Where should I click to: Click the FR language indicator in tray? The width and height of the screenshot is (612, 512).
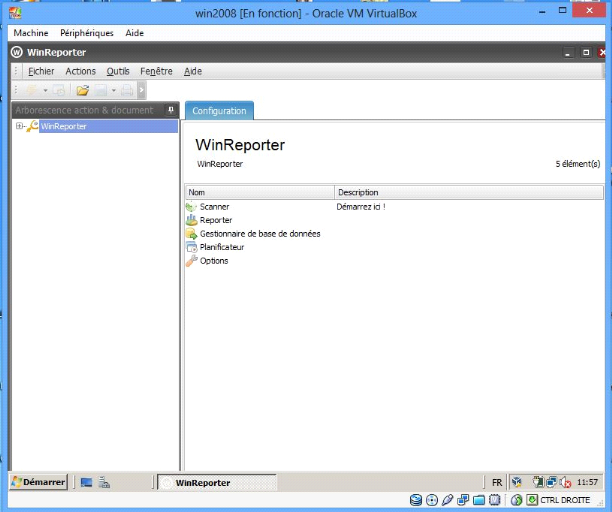497,482
